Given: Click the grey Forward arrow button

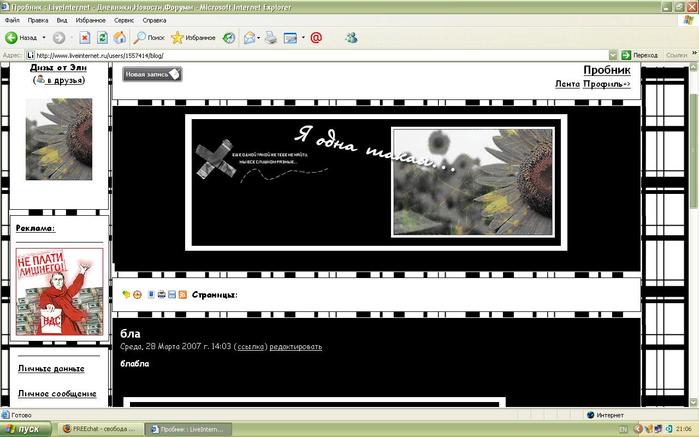Looking at the screenshot, I should (59, 38).
